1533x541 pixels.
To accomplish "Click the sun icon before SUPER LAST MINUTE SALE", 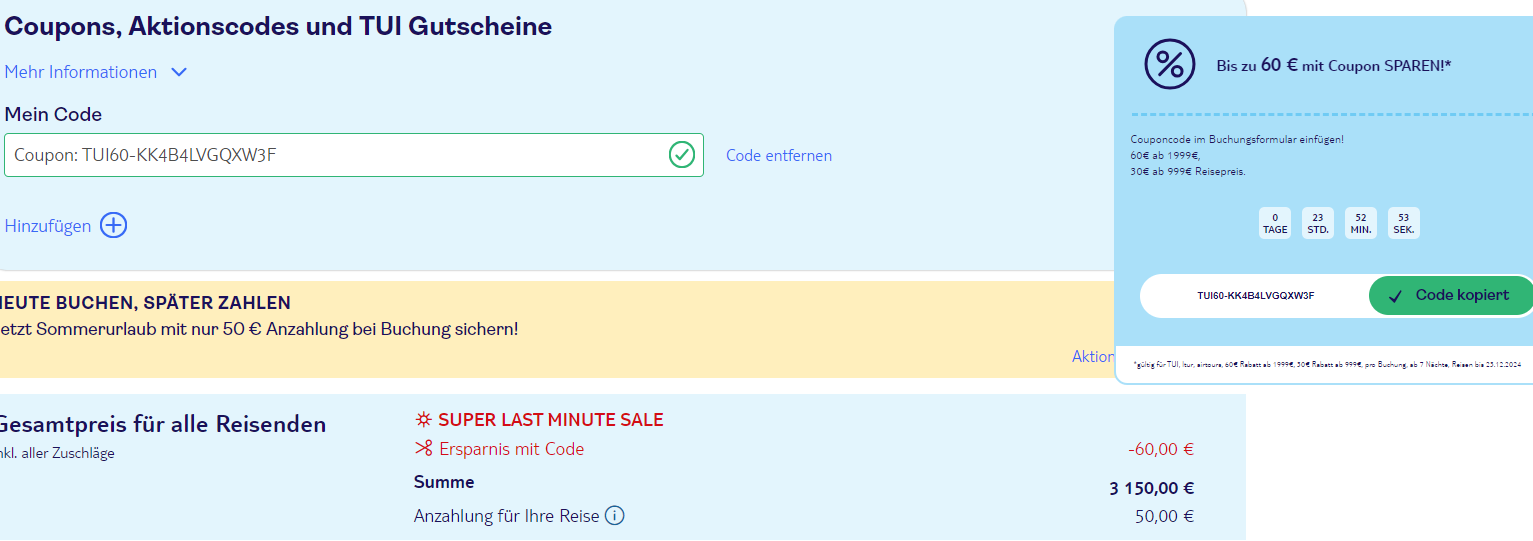I will click(424, 420).
